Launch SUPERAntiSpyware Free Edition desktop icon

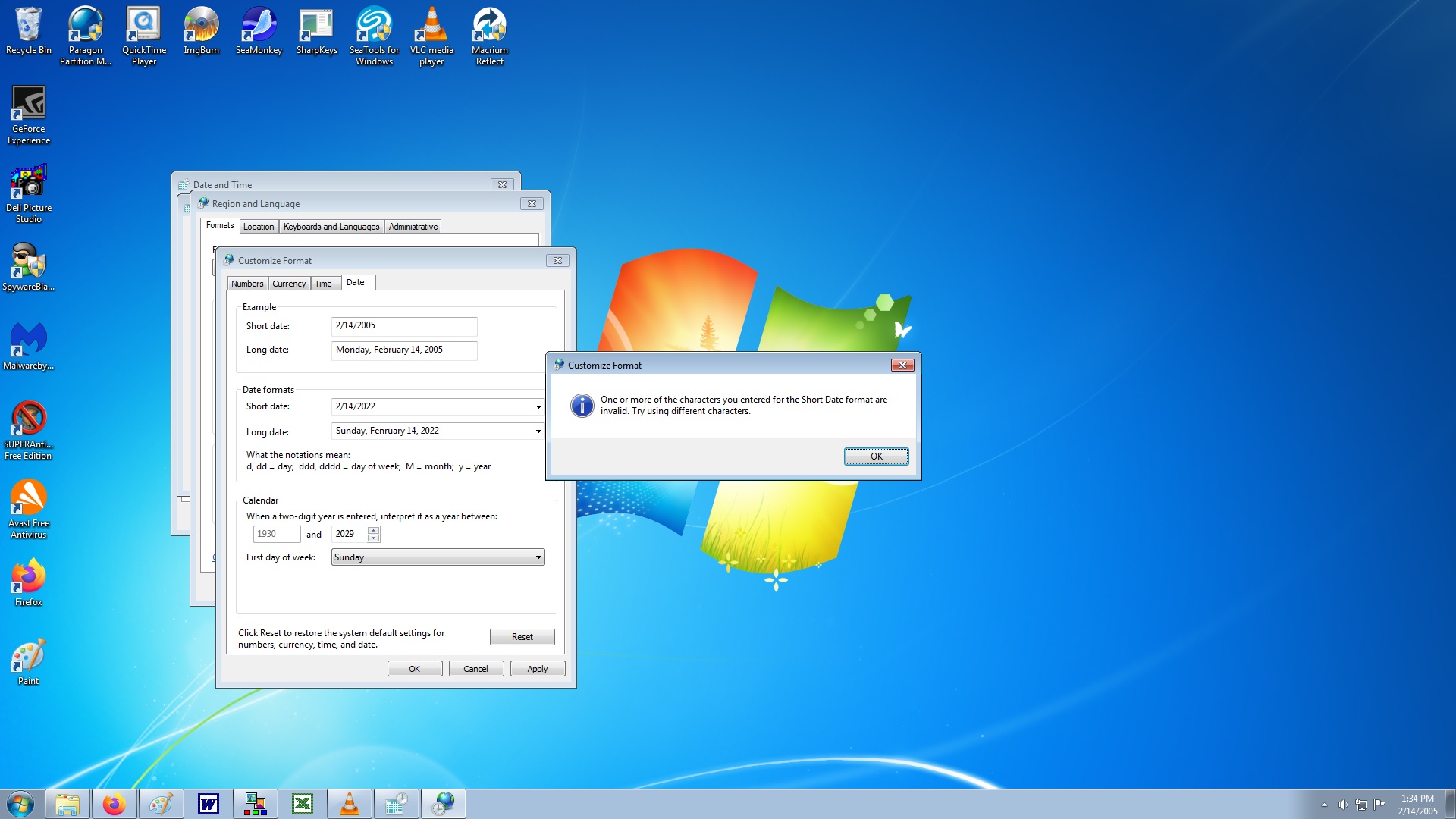pos(29,431)
